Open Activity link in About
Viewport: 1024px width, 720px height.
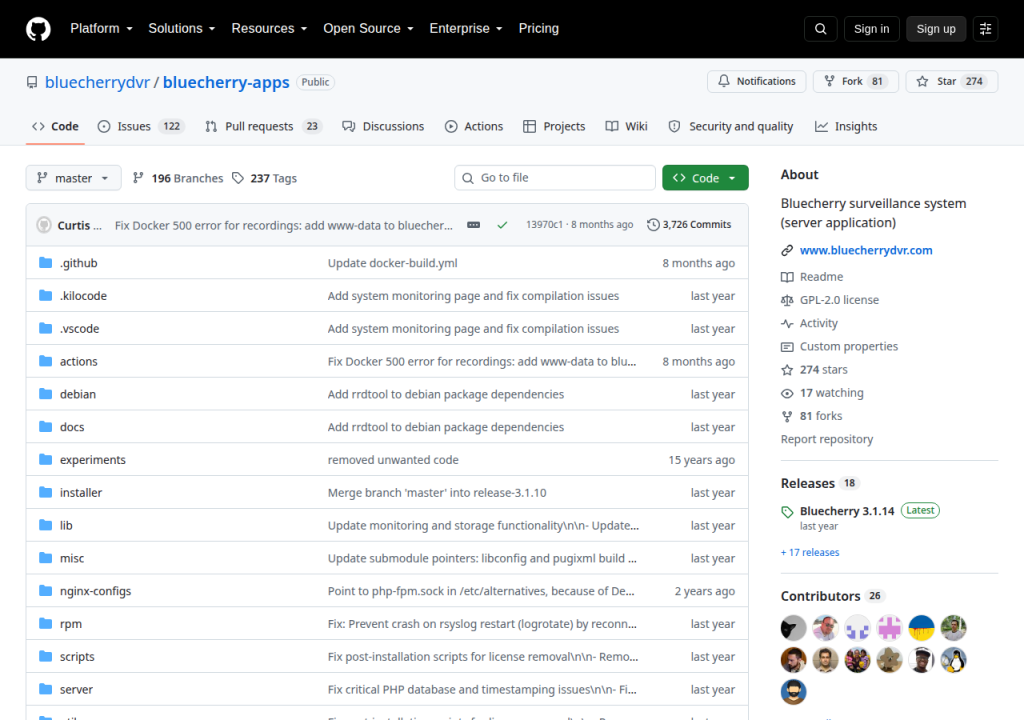pyautogui.click(x=818, y=323)
